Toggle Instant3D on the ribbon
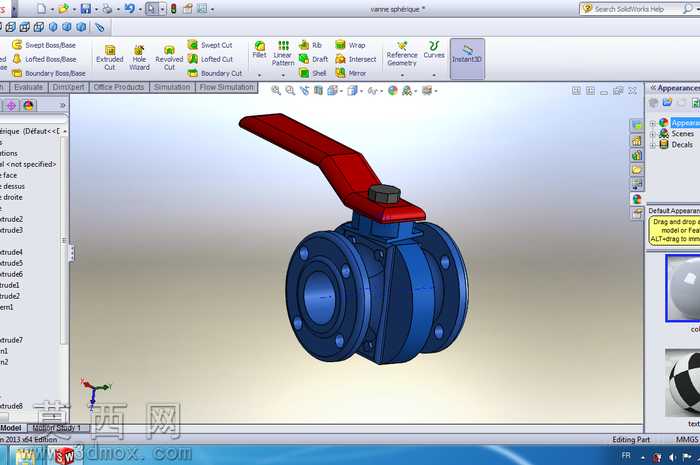The image size is (700, 465). pyautogui.click(x=467, y=58)
